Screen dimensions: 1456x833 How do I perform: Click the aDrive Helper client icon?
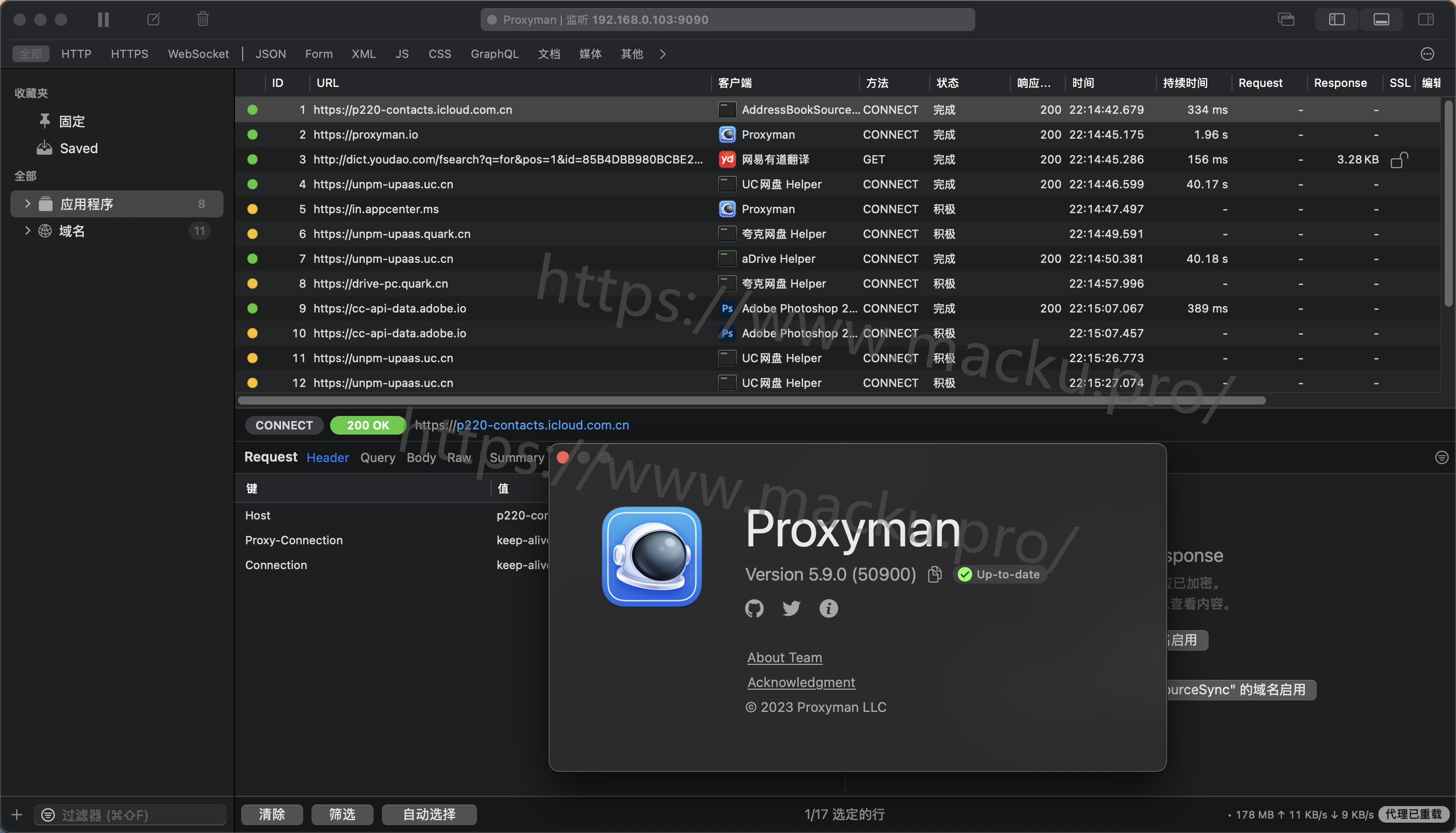point(726,259)
